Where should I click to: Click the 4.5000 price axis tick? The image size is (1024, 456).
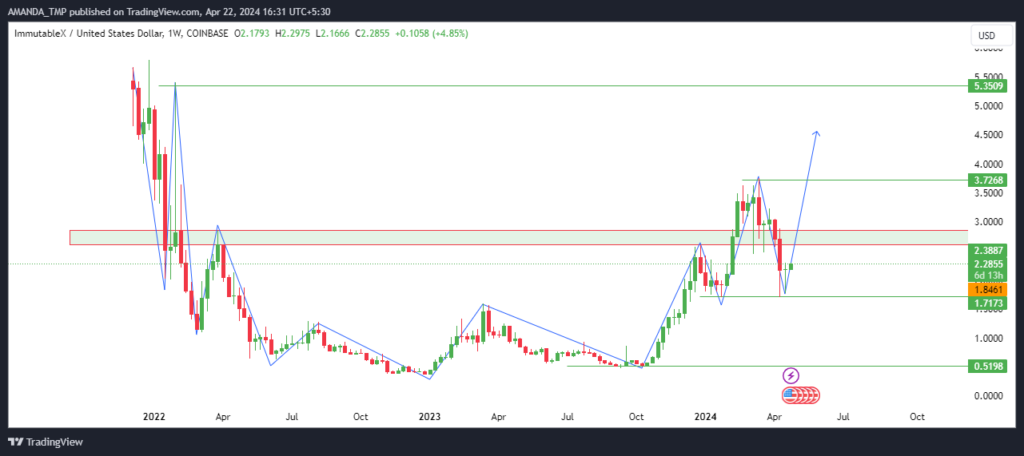[x=987, y=135]
